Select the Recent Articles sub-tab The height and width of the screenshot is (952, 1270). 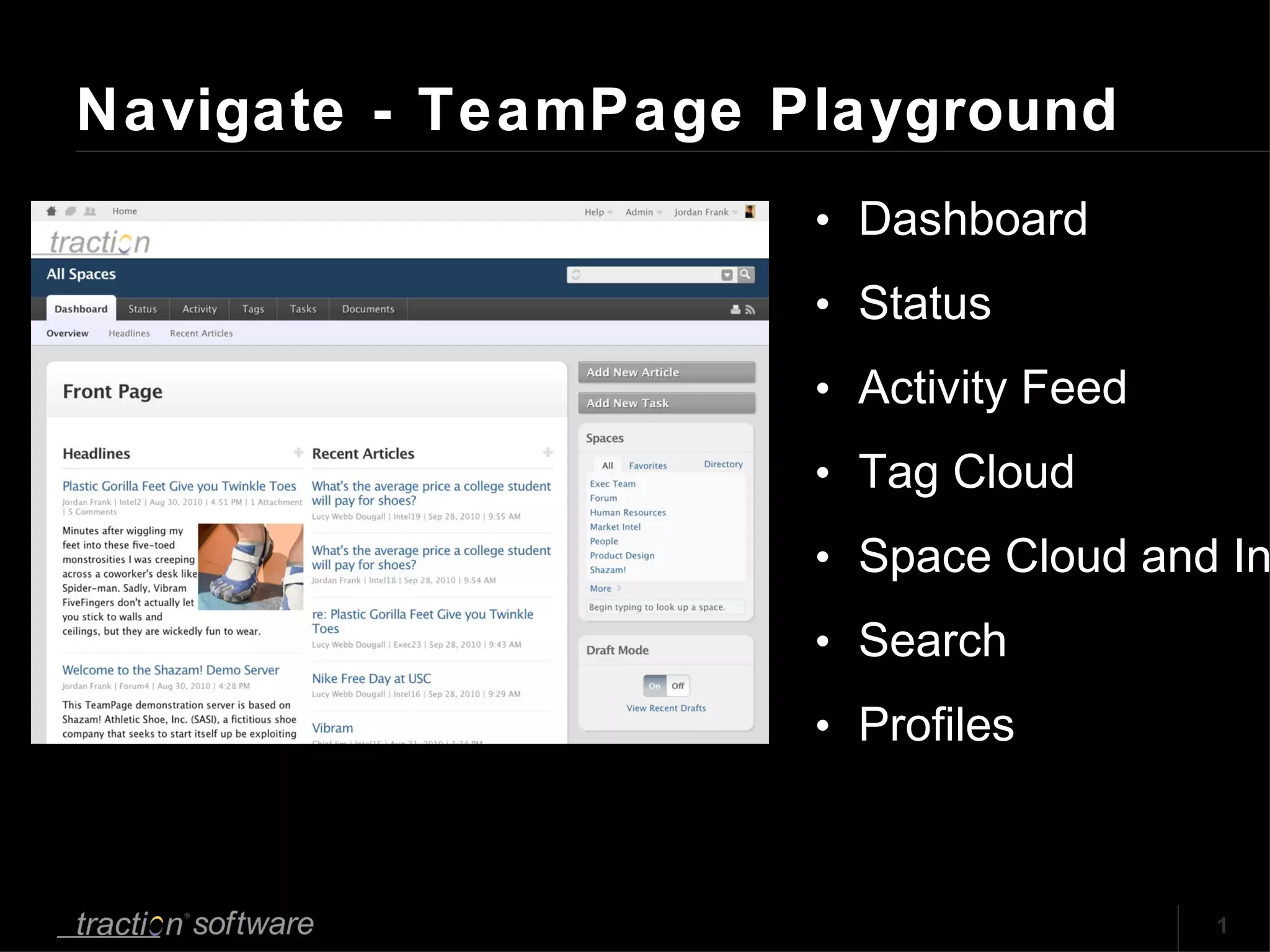(202, 333)
